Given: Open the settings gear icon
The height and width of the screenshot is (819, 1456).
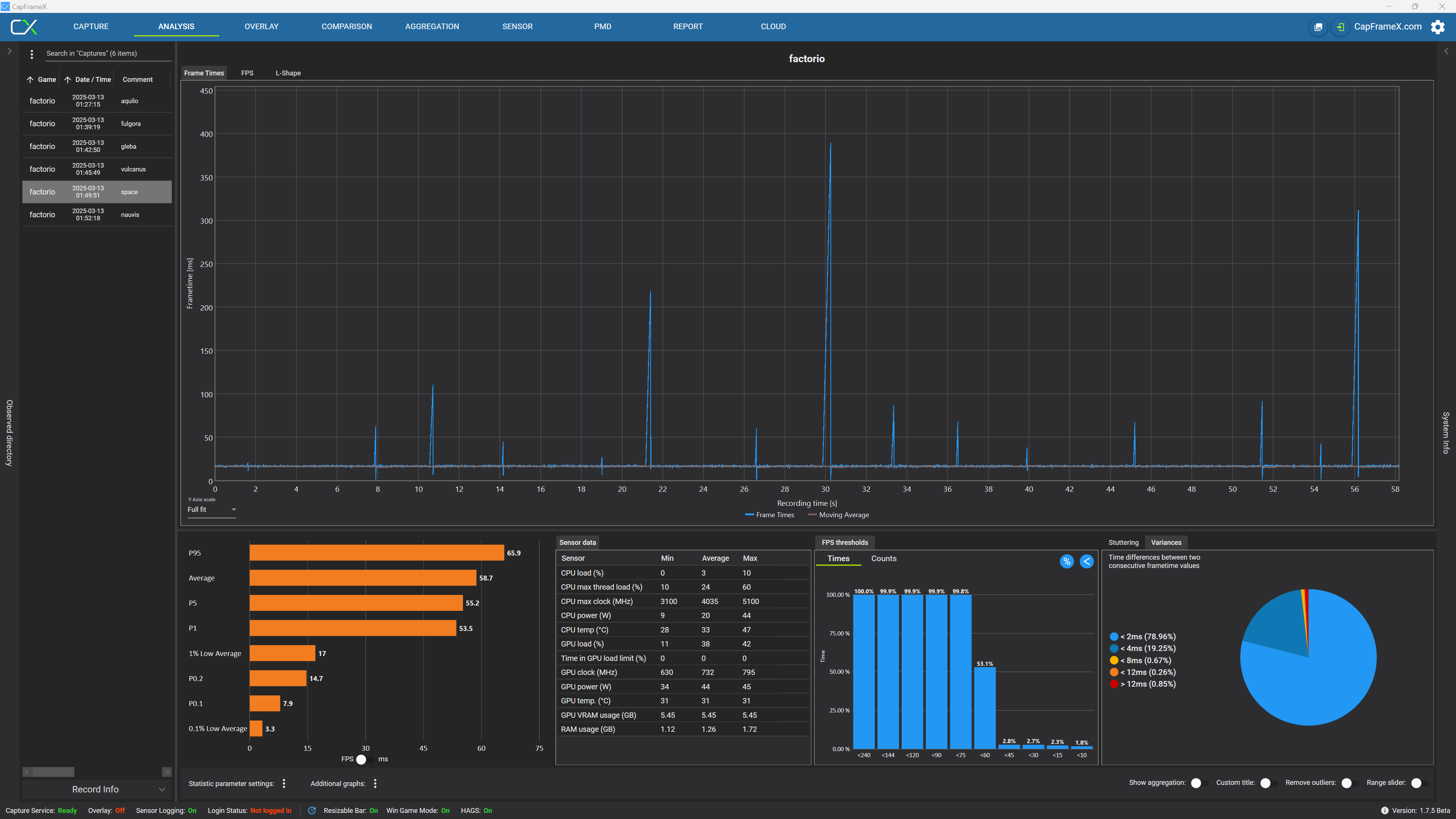Looking at the screenshot, I should click(1437, 27).
